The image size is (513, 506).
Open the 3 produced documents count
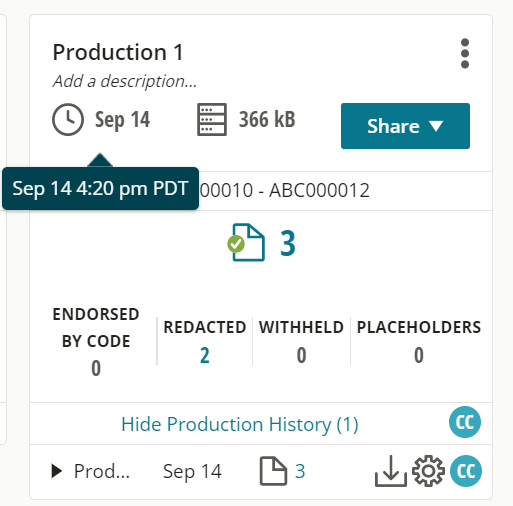coord(288,243)
